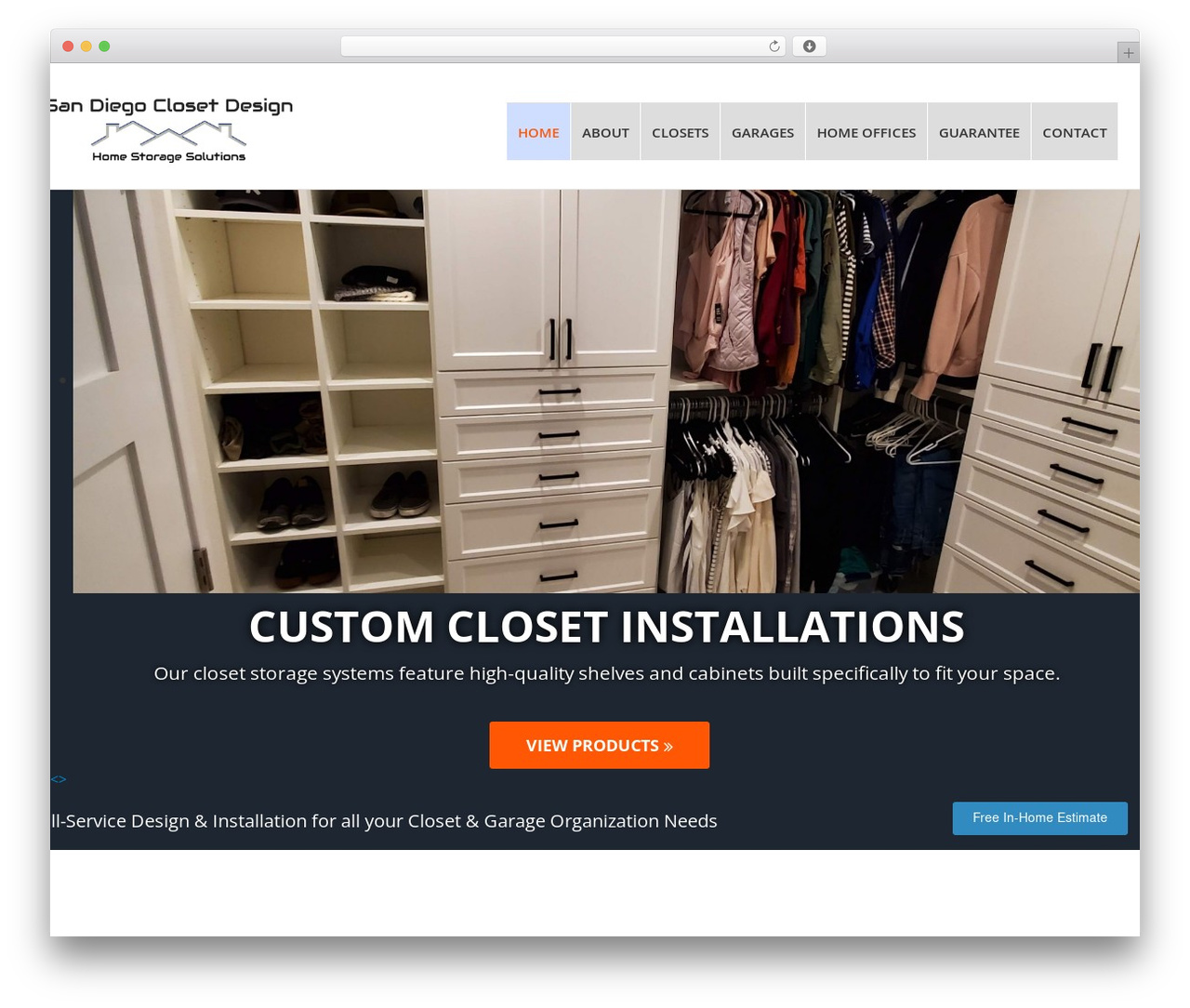Click the Free In-Home Estimate button

pyautogui.click(x=1039, y=818)
